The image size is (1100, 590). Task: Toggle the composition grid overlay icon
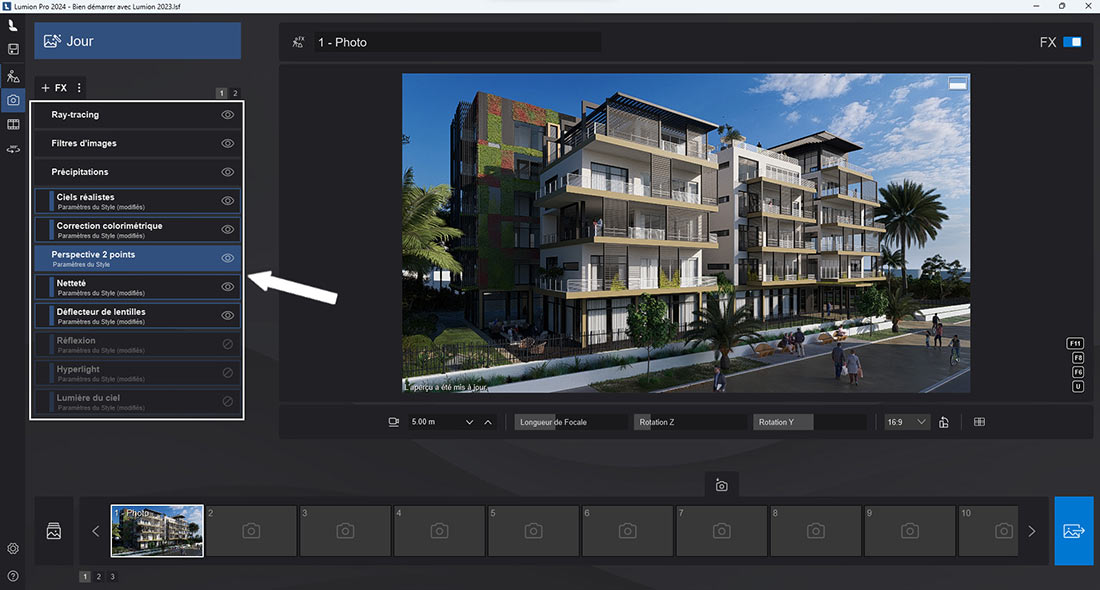point(979,422)
